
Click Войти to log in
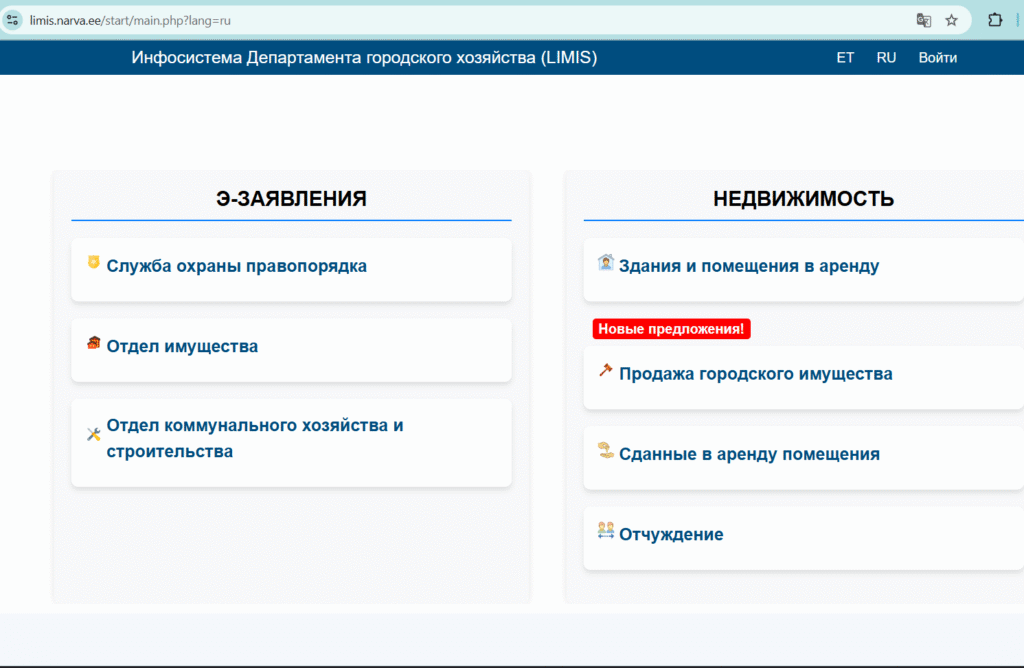937,58
